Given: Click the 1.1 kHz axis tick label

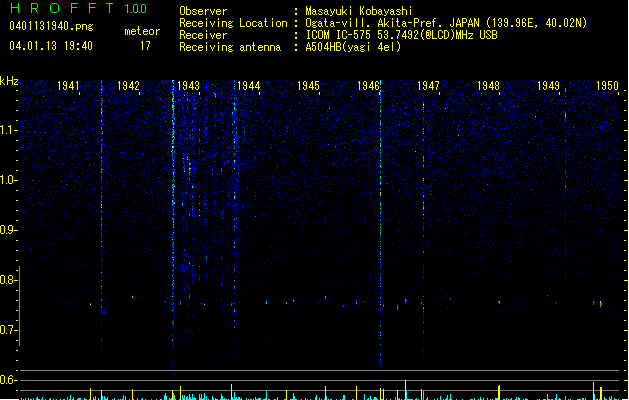Looking at the screenshot, I should [x=7, y=130].
